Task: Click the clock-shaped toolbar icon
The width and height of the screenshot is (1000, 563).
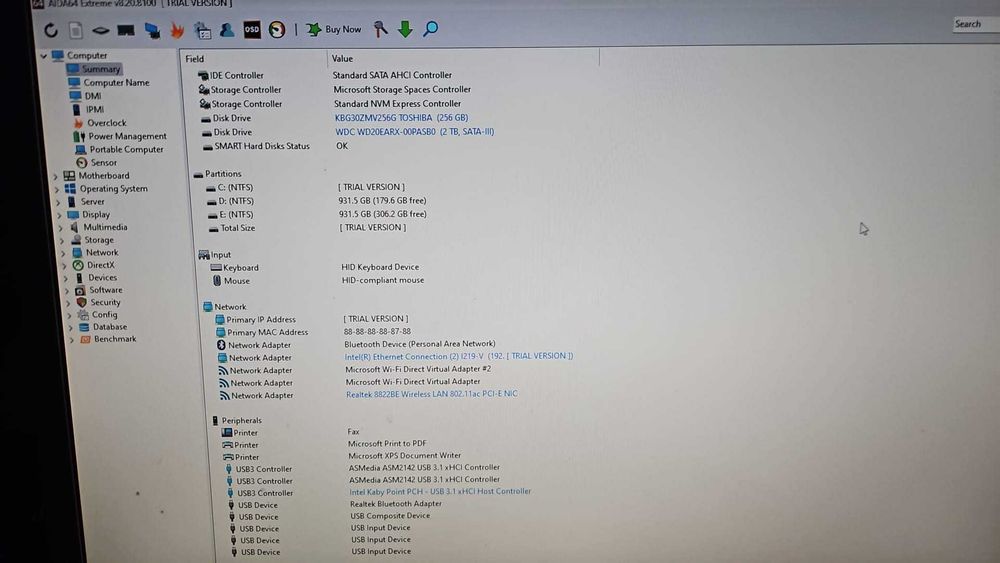Action: (x=277, y=29)
